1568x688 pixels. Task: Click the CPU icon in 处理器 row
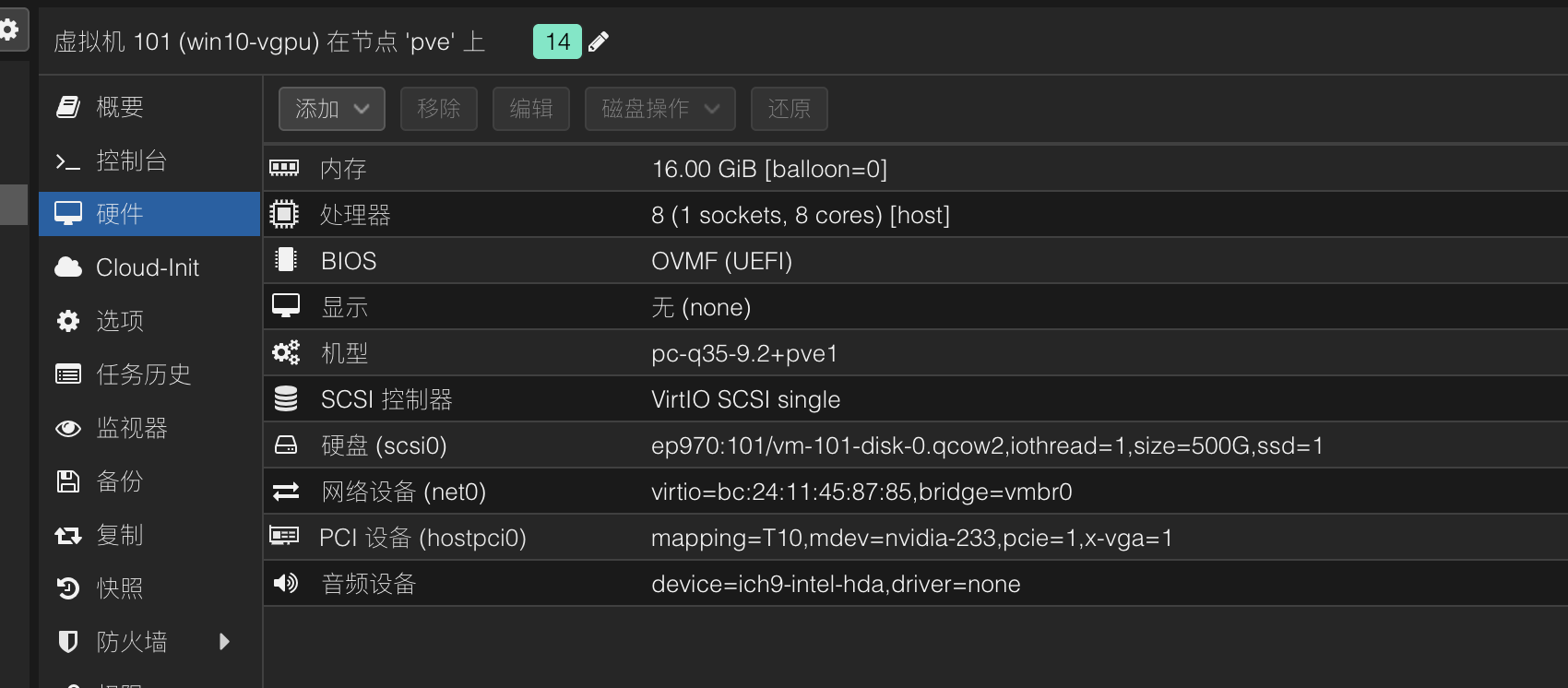284,215
